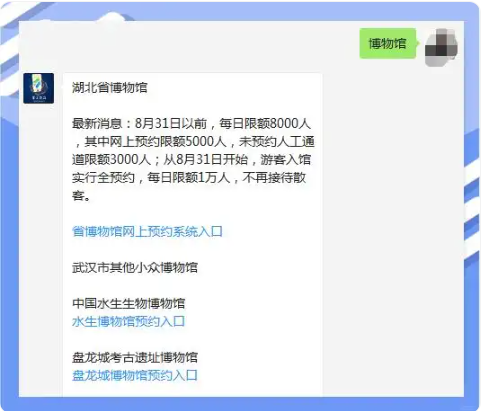Screen dimensions: 482x411
Task: Click the 武汉市其他小众博物馆 subheading
Action: (135, 267)
